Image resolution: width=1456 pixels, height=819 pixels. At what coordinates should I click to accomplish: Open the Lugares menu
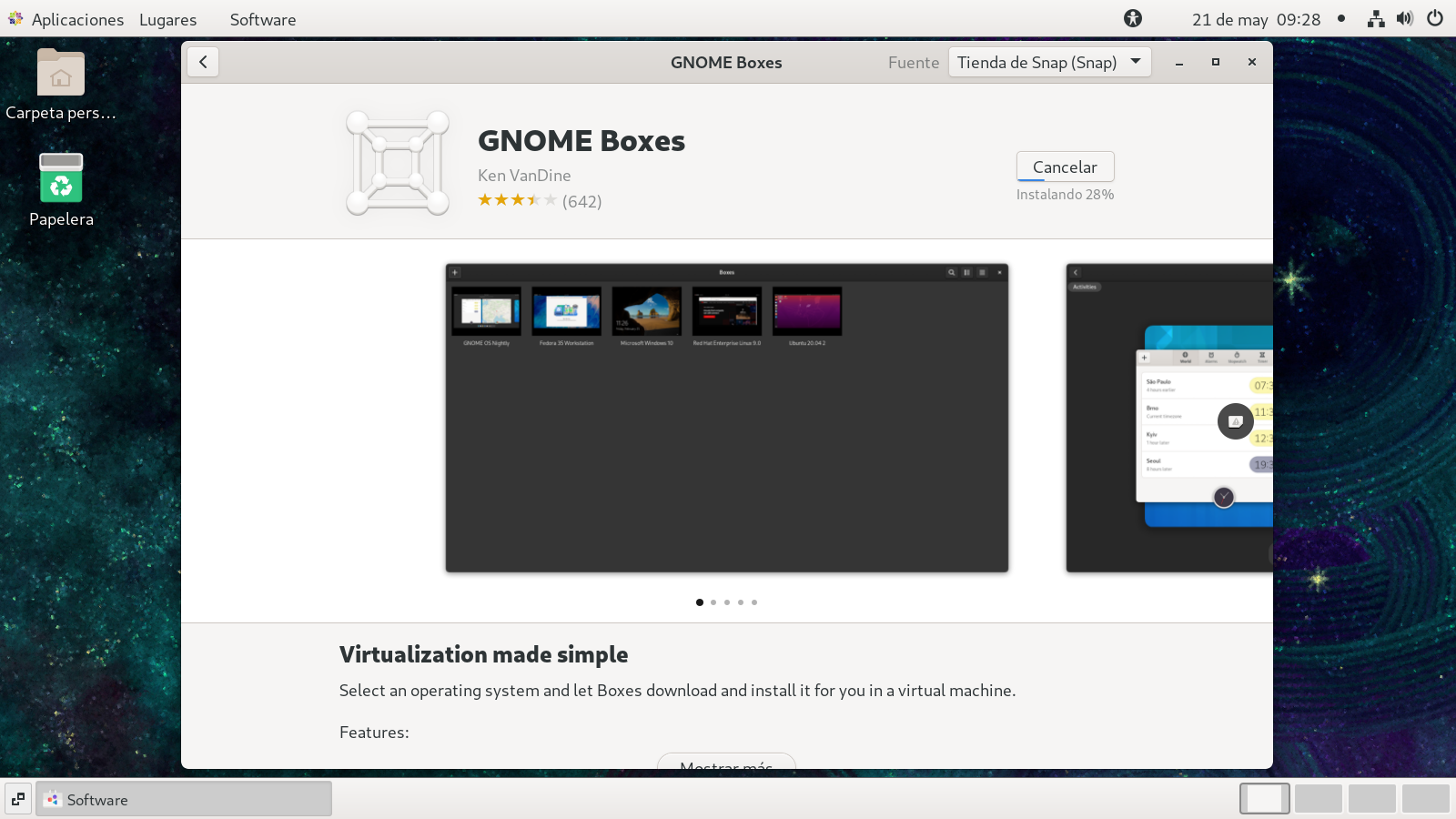167,19
